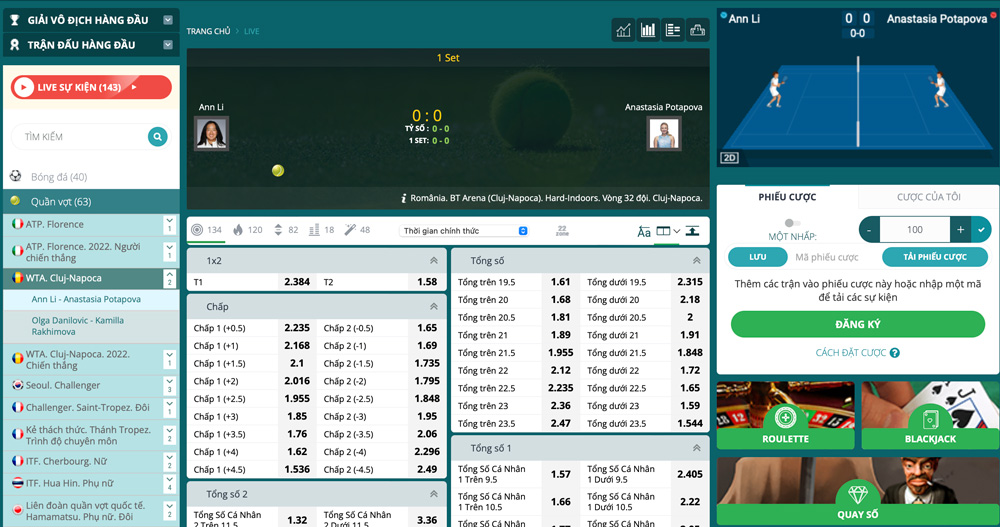This screenshot has width=1000, height=527.
Task: Show the list text view icon
Action: pyautogui.click(x=673, y=30)
